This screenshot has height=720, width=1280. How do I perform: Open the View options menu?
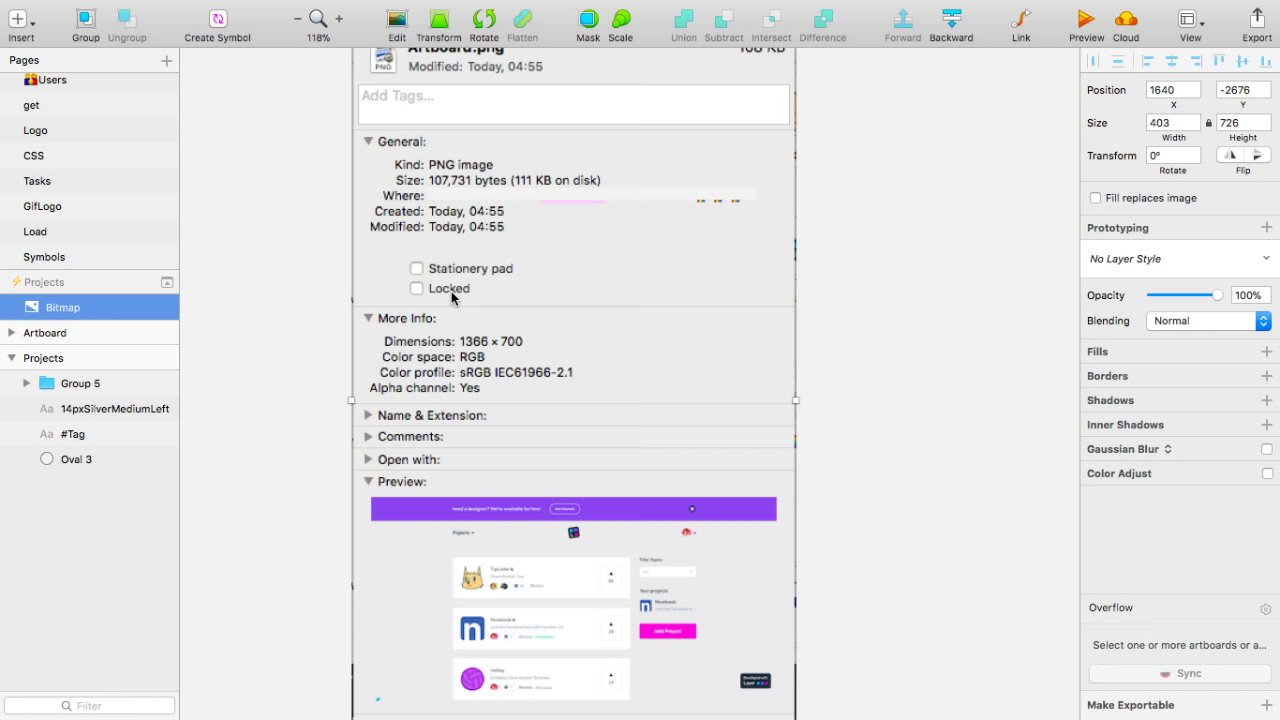tap(1190, 19)
